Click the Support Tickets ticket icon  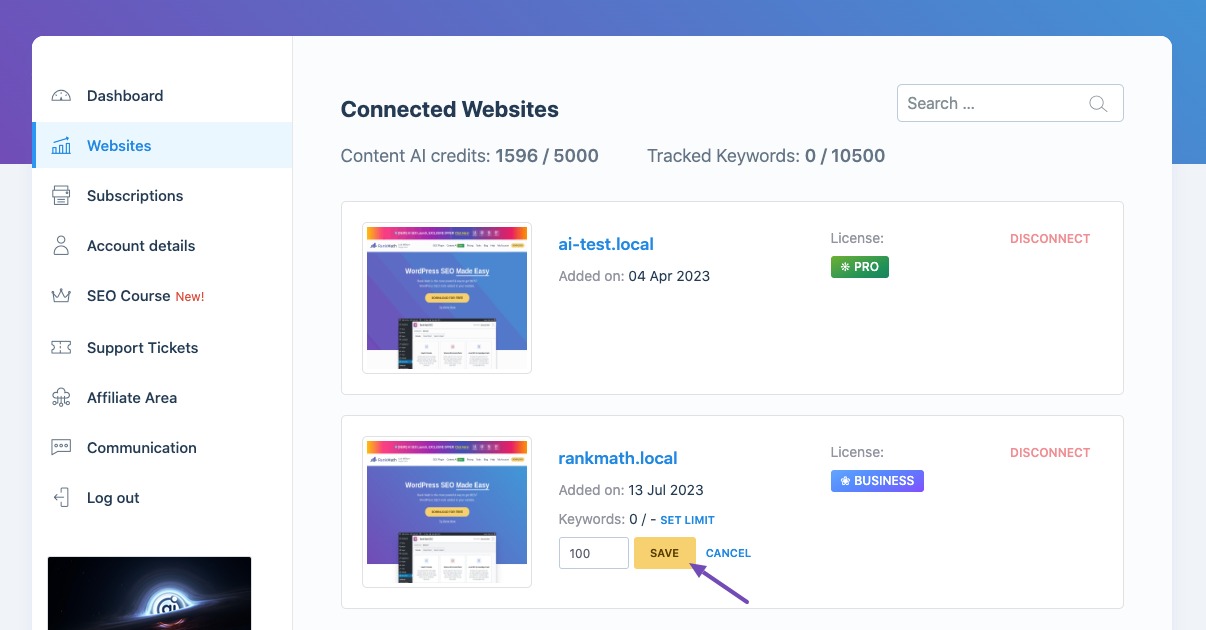61,348
